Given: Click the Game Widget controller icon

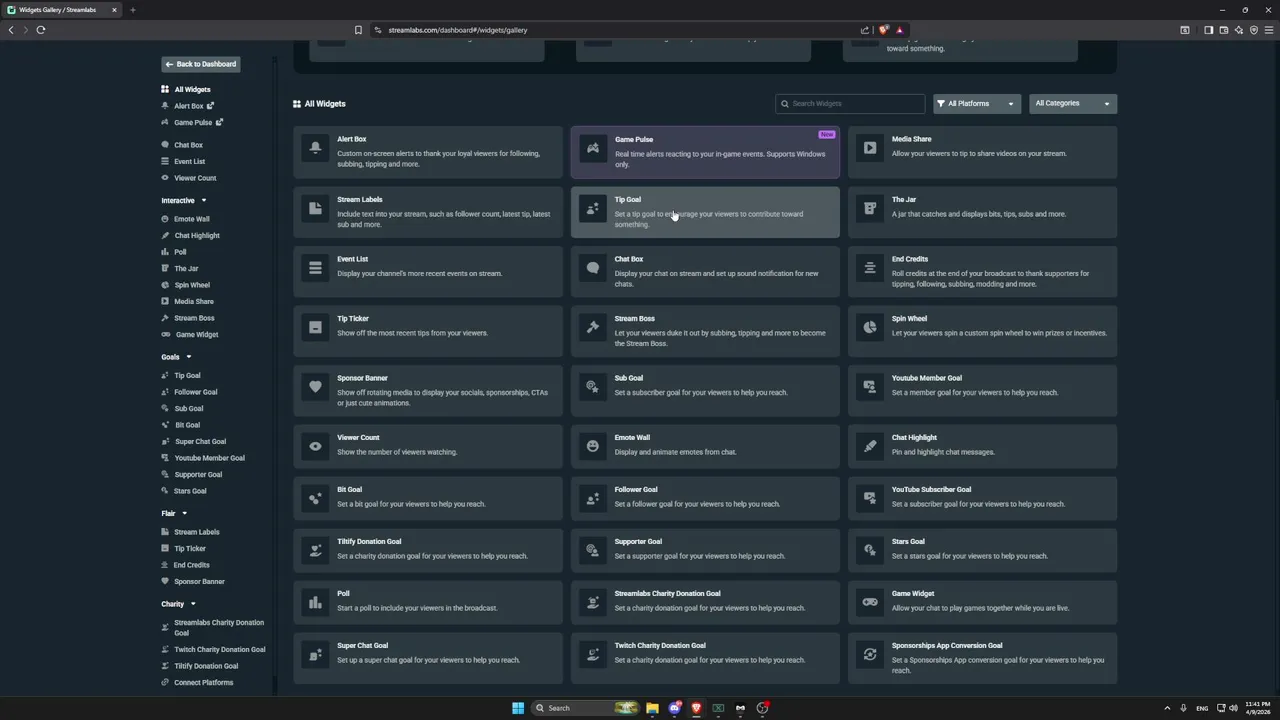Looking at the screenshot, I should [870, 602].
